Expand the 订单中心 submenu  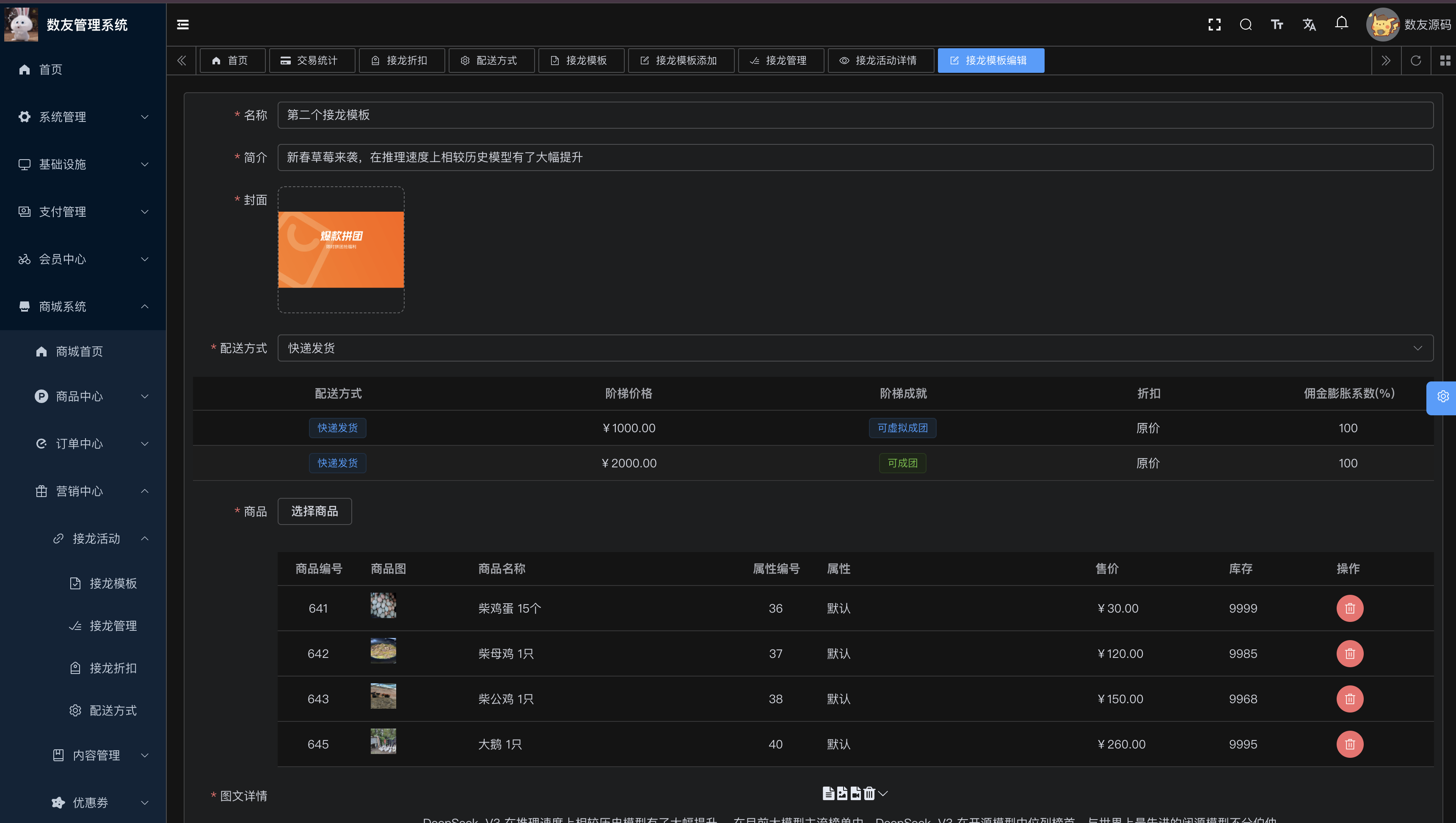(x=83, y=444)
